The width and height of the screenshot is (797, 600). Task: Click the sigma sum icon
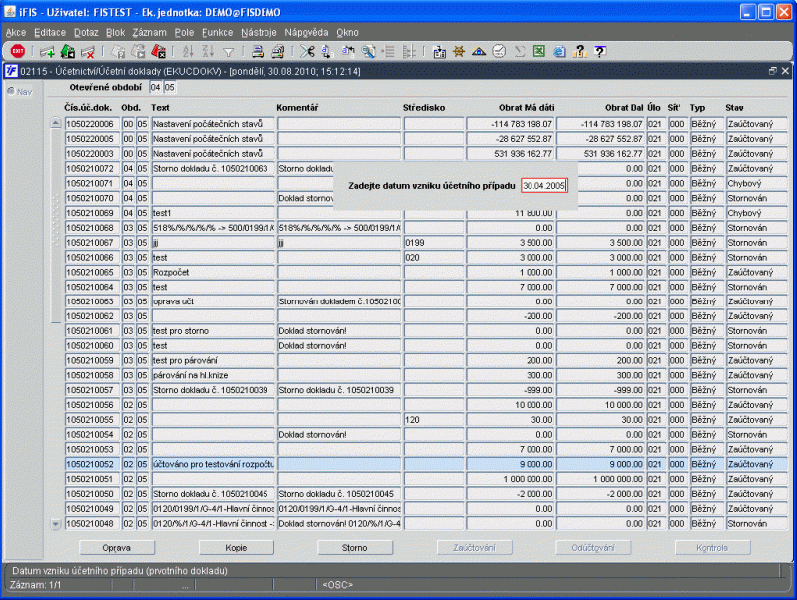point(519,51)
